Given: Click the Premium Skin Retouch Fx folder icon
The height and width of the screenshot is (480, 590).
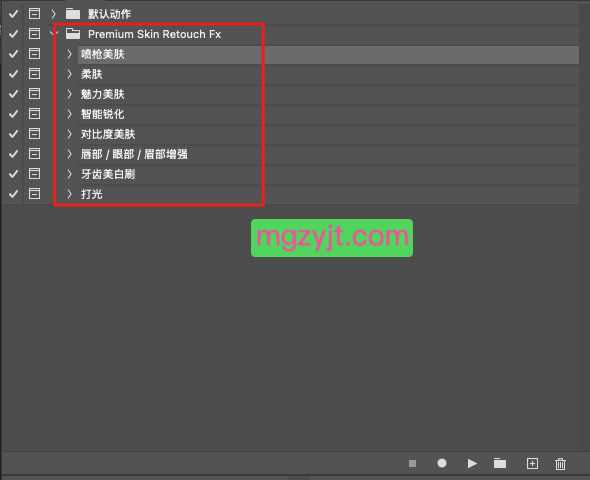Looking at the screenshot, I should click(73, 34).
